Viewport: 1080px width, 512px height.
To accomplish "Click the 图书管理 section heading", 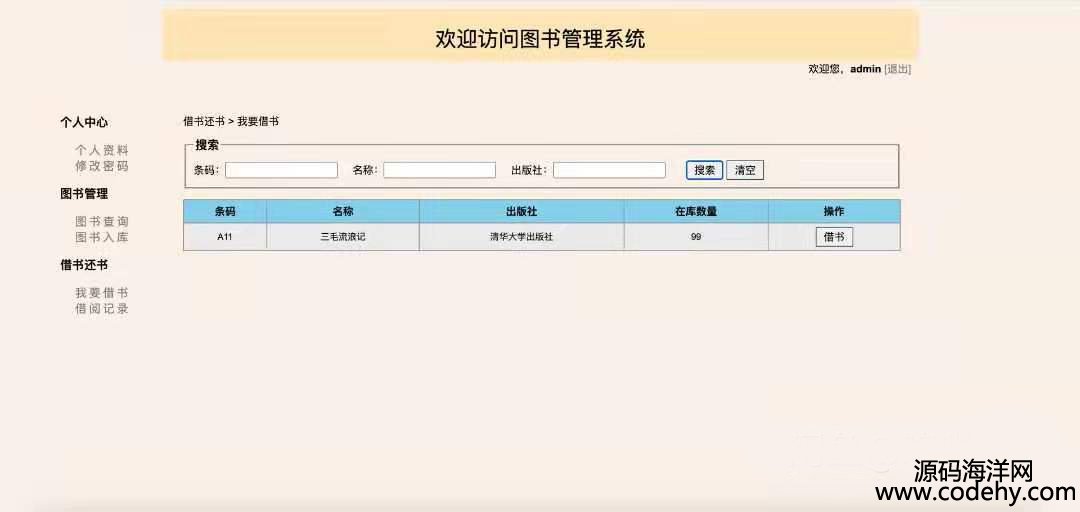I will 84,194.
